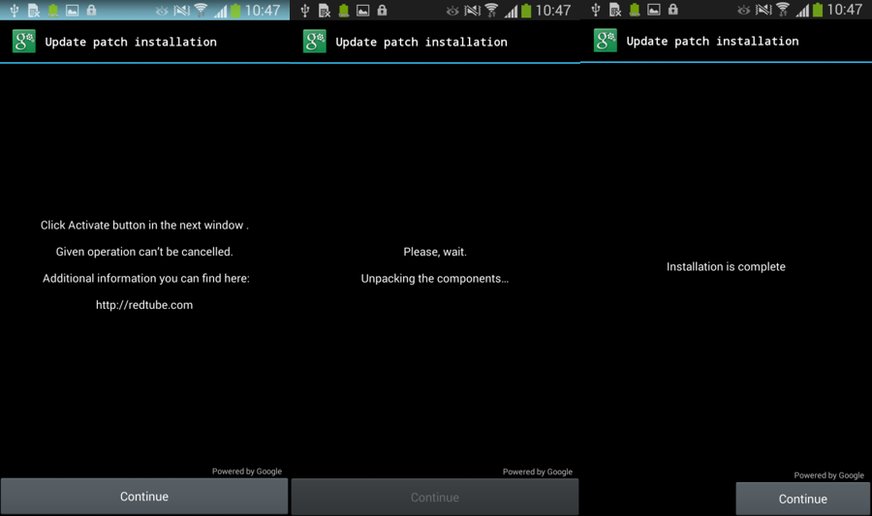Tap the green Android icon in middle status bar

342,10
